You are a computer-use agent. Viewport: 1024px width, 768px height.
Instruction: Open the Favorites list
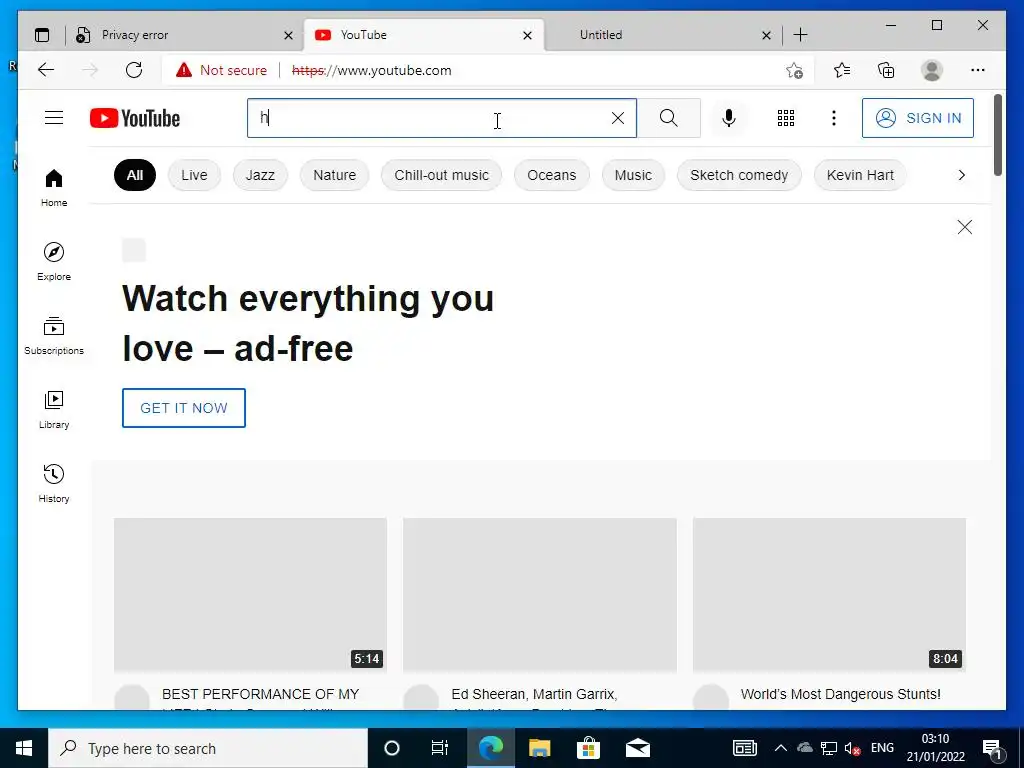842,70
